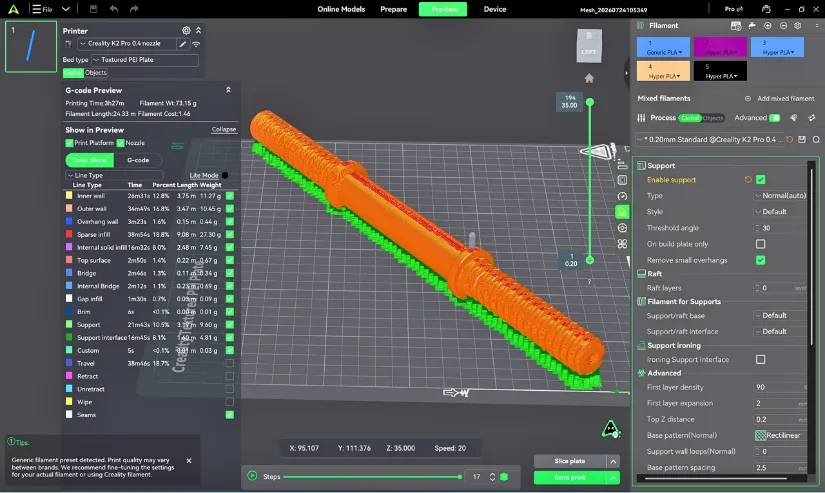
Task: Reset the process preset with orange arrow
Action: (x=789, y=139)
